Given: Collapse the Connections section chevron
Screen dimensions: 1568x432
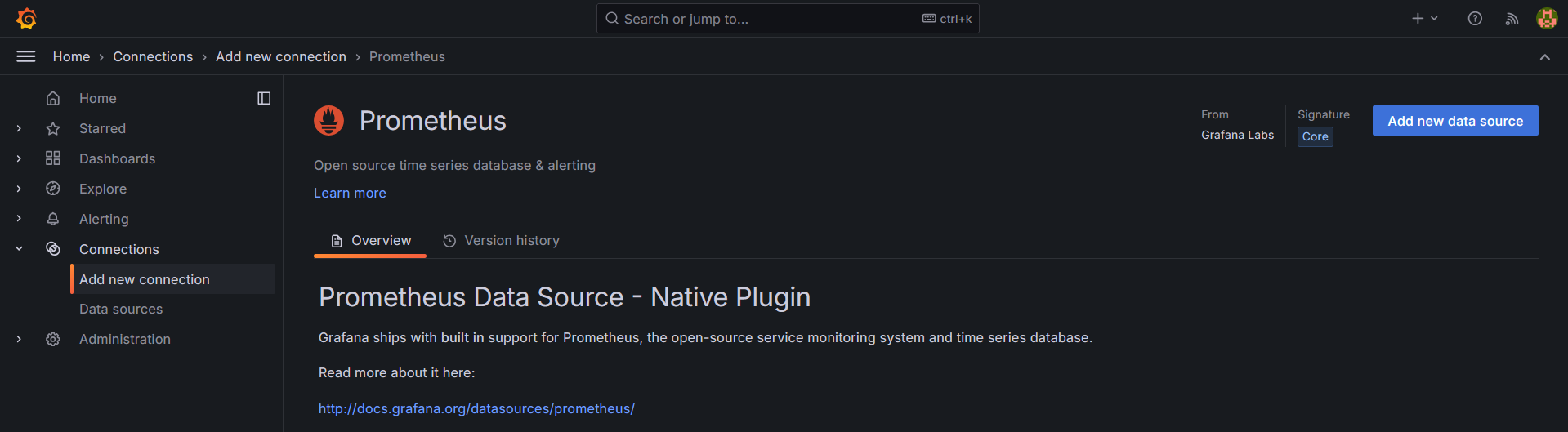Looking at the screenshot, I should pyautogui.click(x=19, y=249).
